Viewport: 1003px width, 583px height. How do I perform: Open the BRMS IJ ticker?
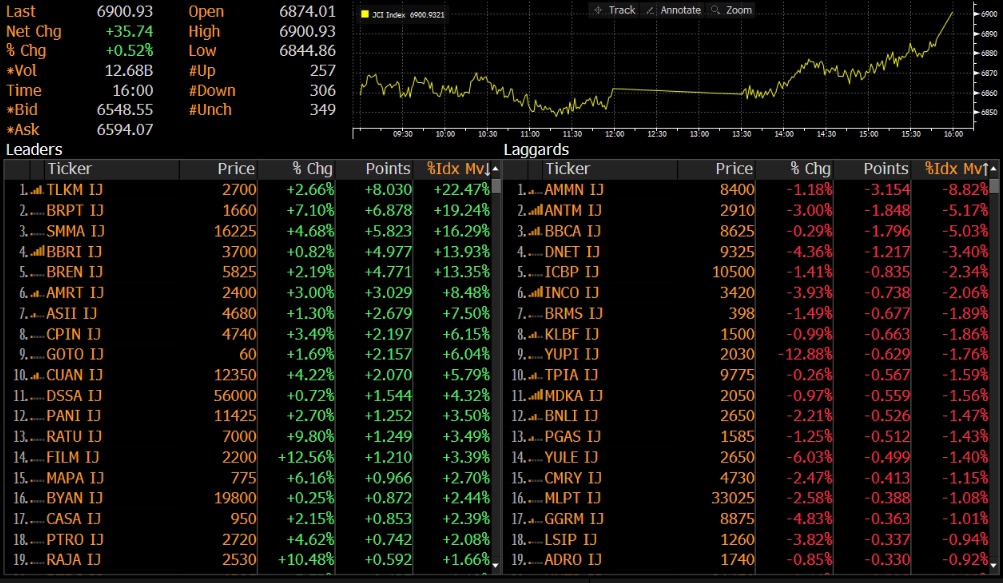(x=573, y=314)
